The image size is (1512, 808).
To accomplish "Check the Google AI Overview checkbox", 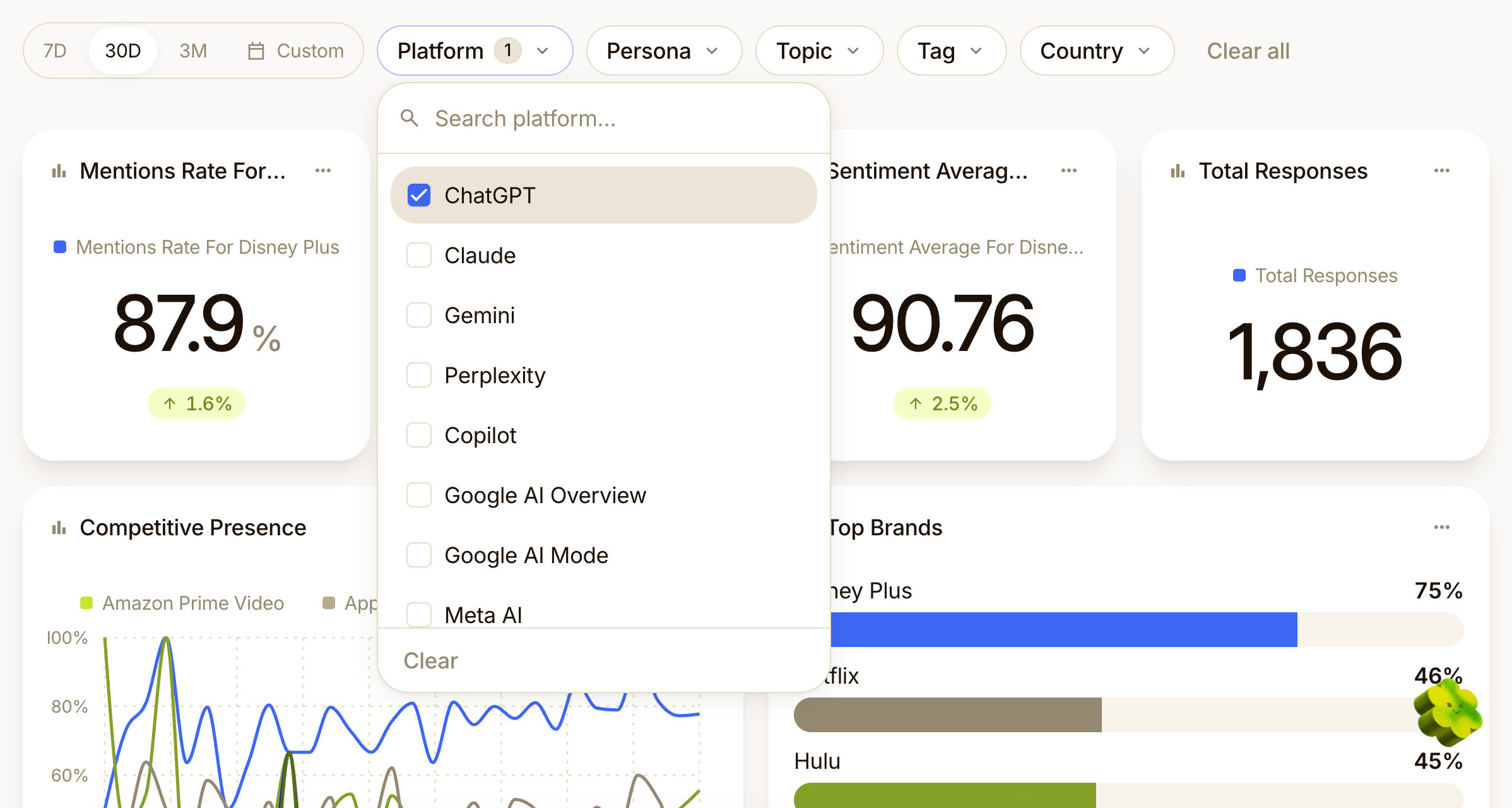I will click(x=419, y=495).
